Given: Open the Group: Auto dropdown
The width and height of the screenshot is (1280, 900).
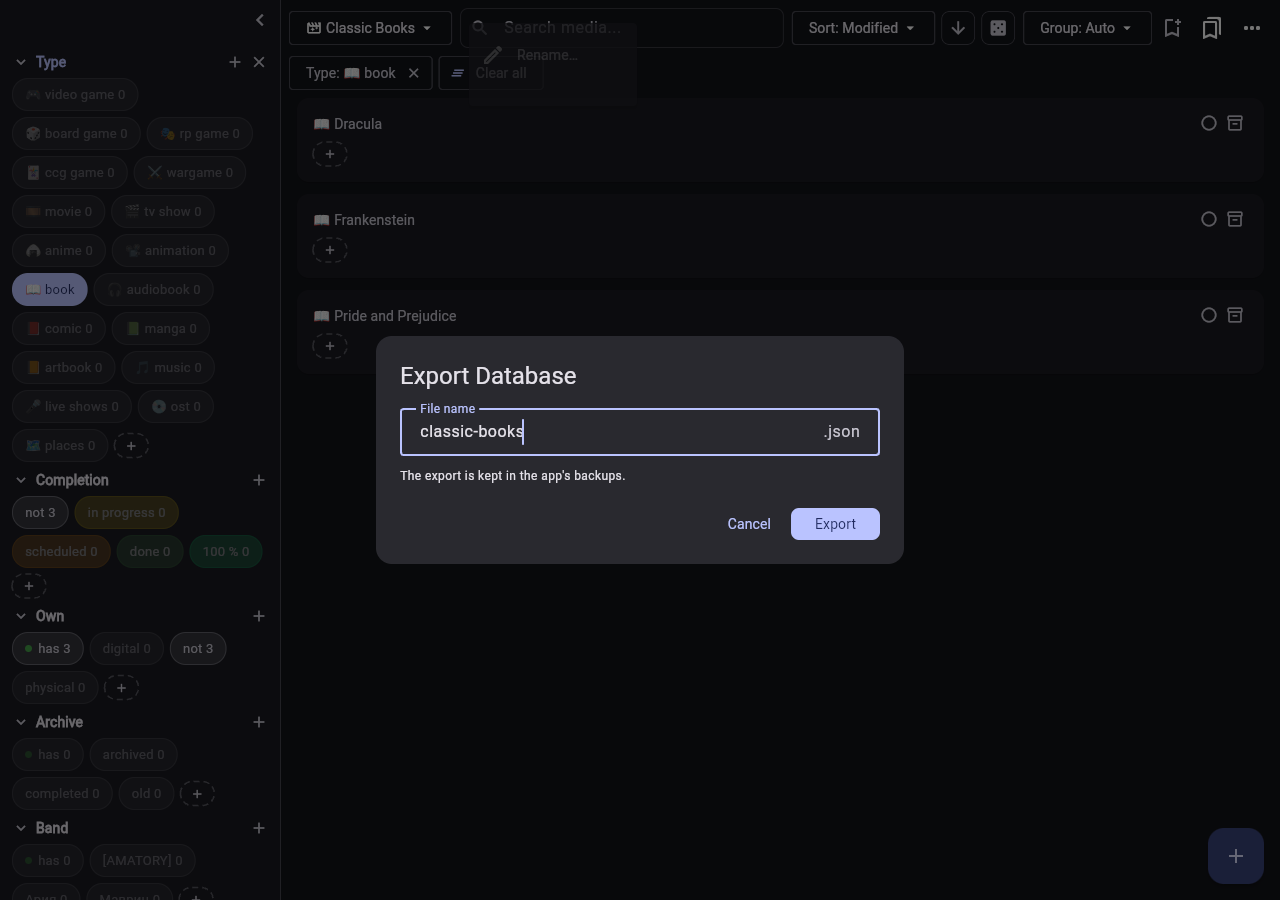Looking at the screenshot, I should point(1087,28).
